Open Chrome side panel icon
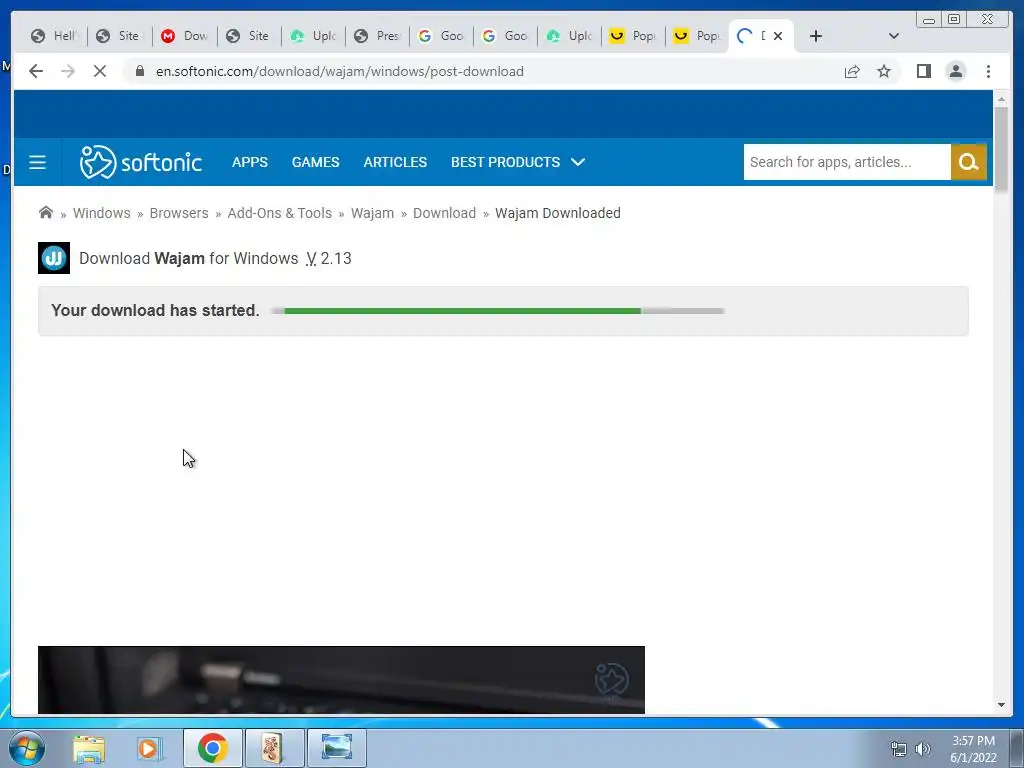The height and width of the screenshot is (768, 1024). (x=923, y=71)
